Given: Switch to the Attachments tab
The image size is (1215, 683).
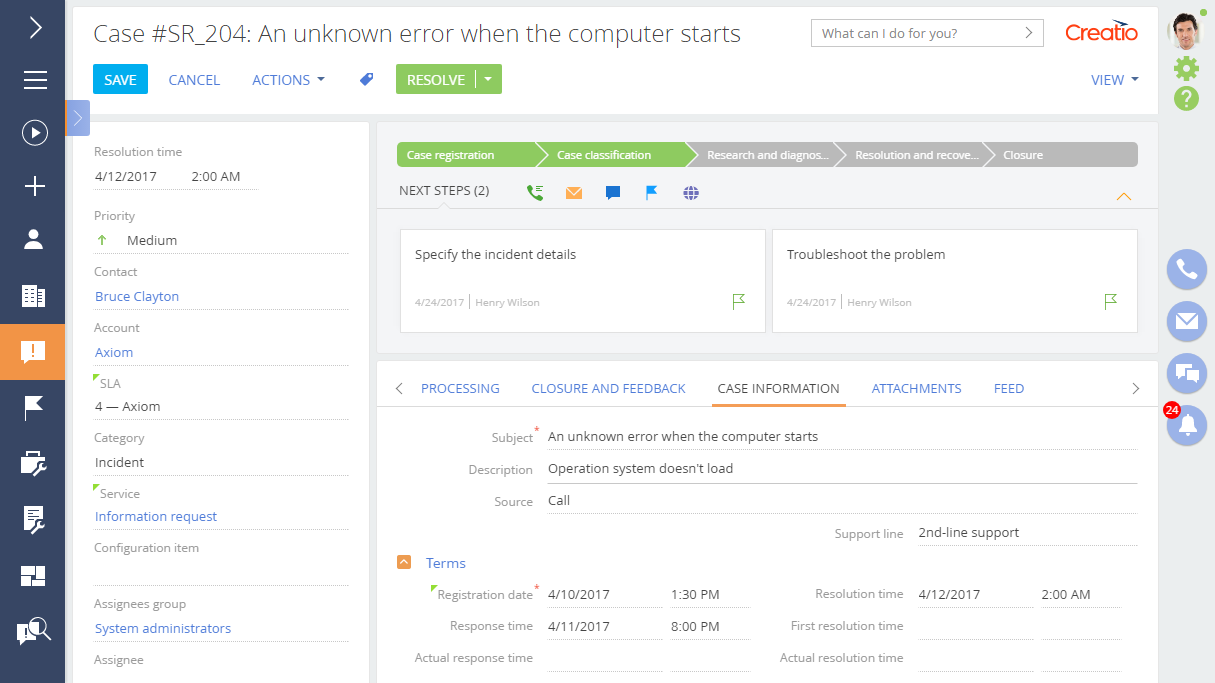Looking at the screenshot, I should pos(916,388).
